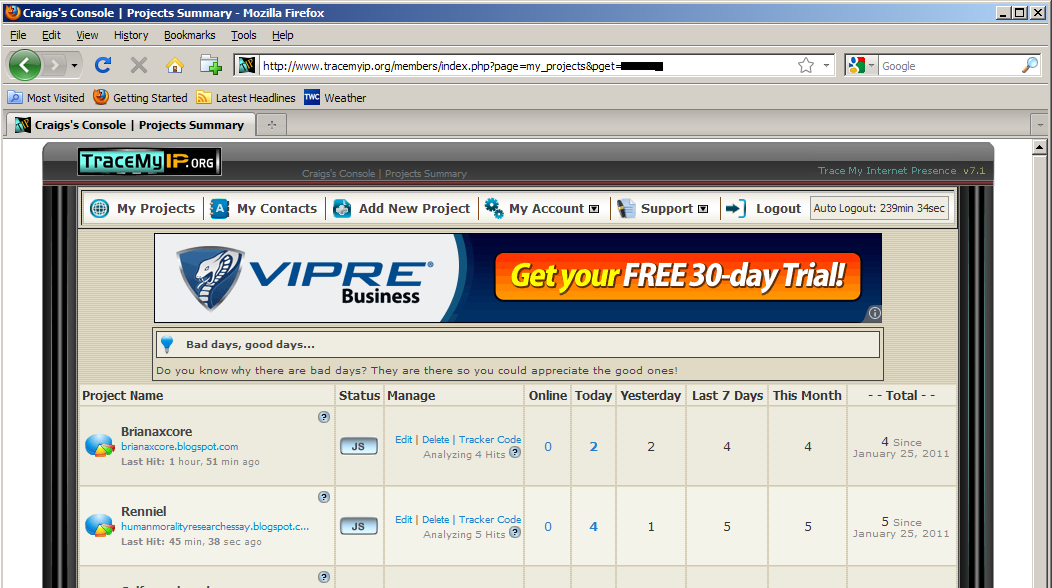The height and width of the screenshot is (588, 1052).
Task: Select the Craigs's Console tab
Action: [131, 125]
